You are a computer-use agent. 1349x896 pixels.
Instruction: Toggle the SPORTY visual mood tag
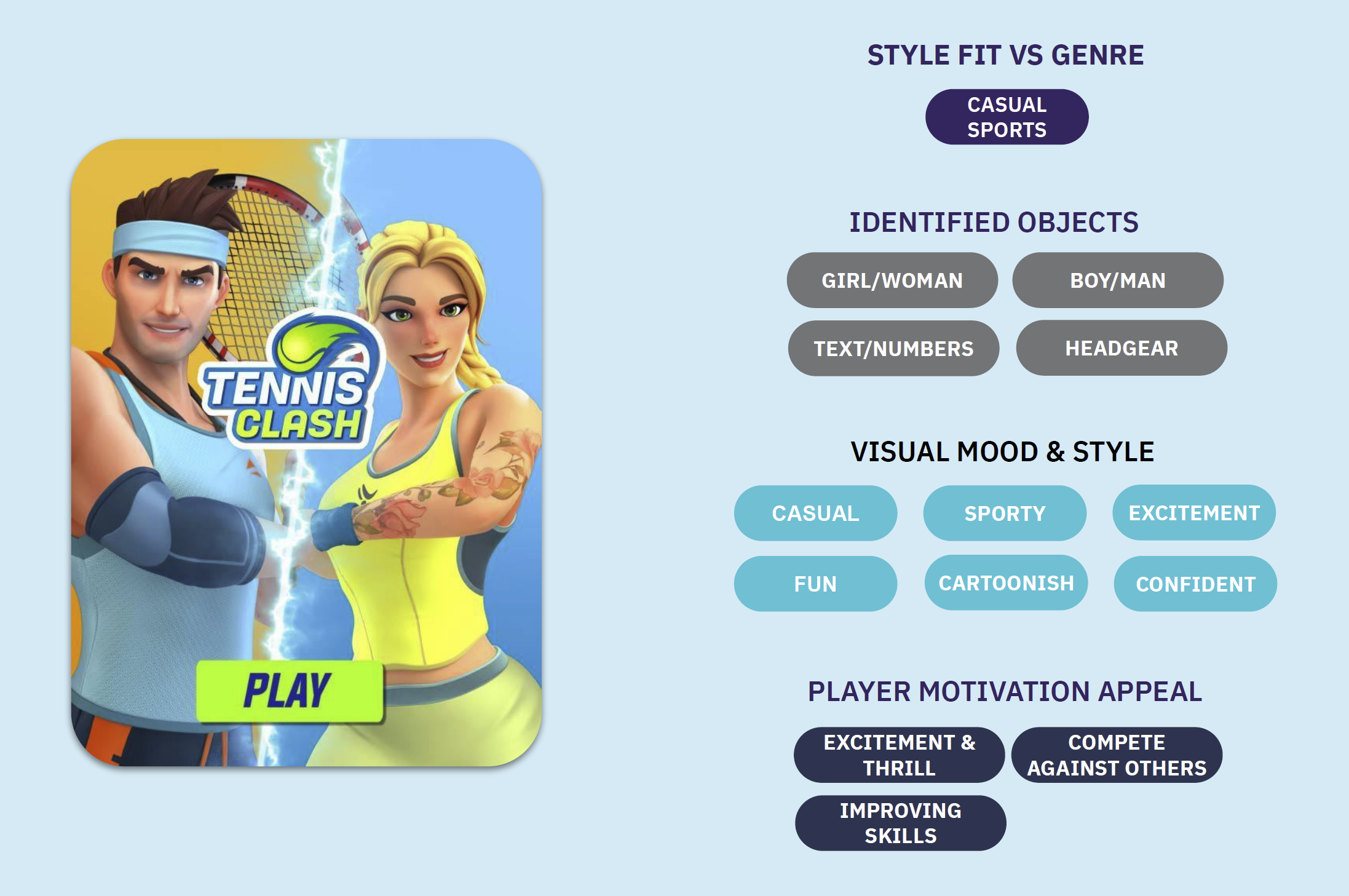point(1003,512)
